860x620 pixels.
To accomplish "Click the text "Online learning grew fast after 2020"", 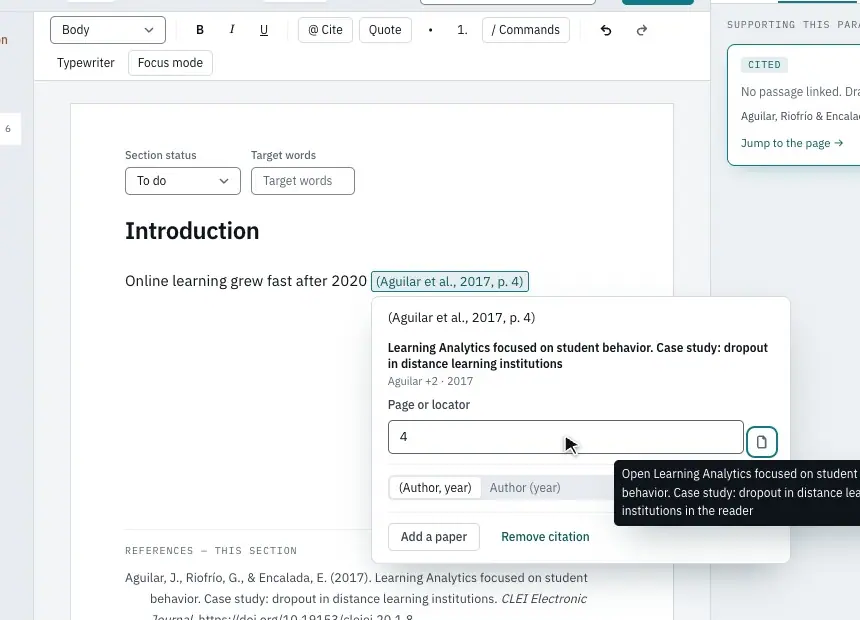I will tap(246, 281).
